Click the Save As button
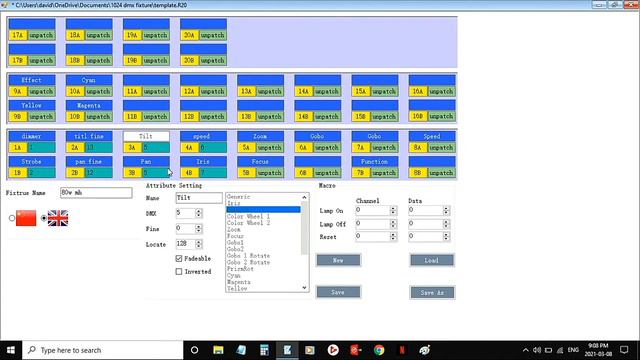Image resolution: width=640 pixels, height=360 pixels. (x=432, y=292)
